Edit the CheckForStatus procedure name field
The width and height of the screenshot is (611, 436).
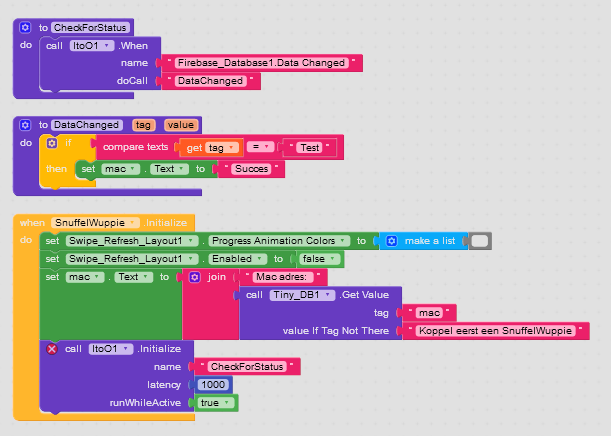(x=90, y=28)
